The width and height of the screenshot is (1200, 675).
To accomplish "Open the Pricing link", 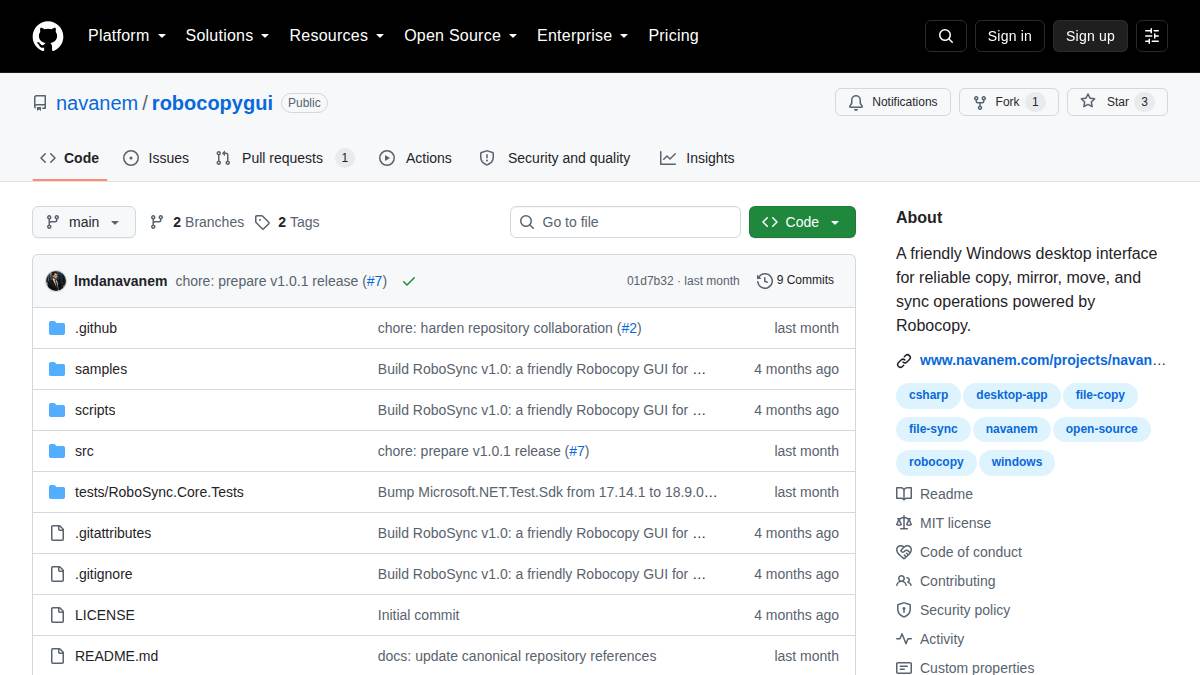I will point(673,36).
